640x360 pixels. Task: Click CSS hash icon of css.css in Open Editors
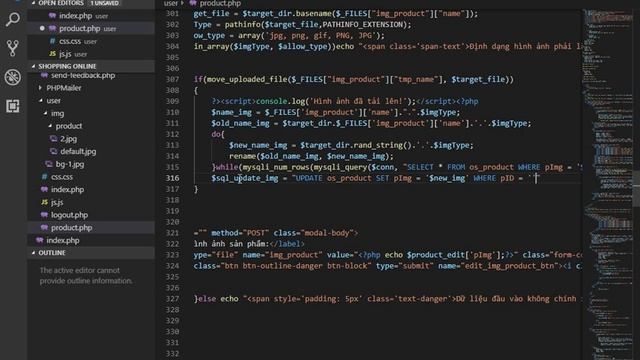coord(53,41)
